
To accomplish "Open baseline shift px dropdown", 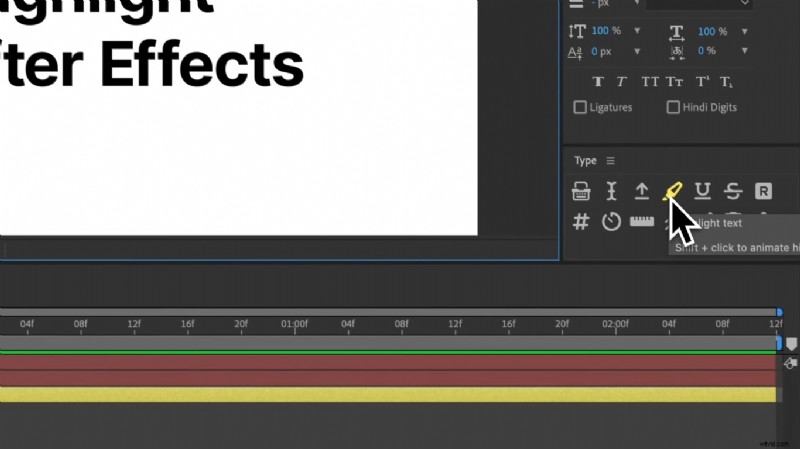I will point(637,51).
